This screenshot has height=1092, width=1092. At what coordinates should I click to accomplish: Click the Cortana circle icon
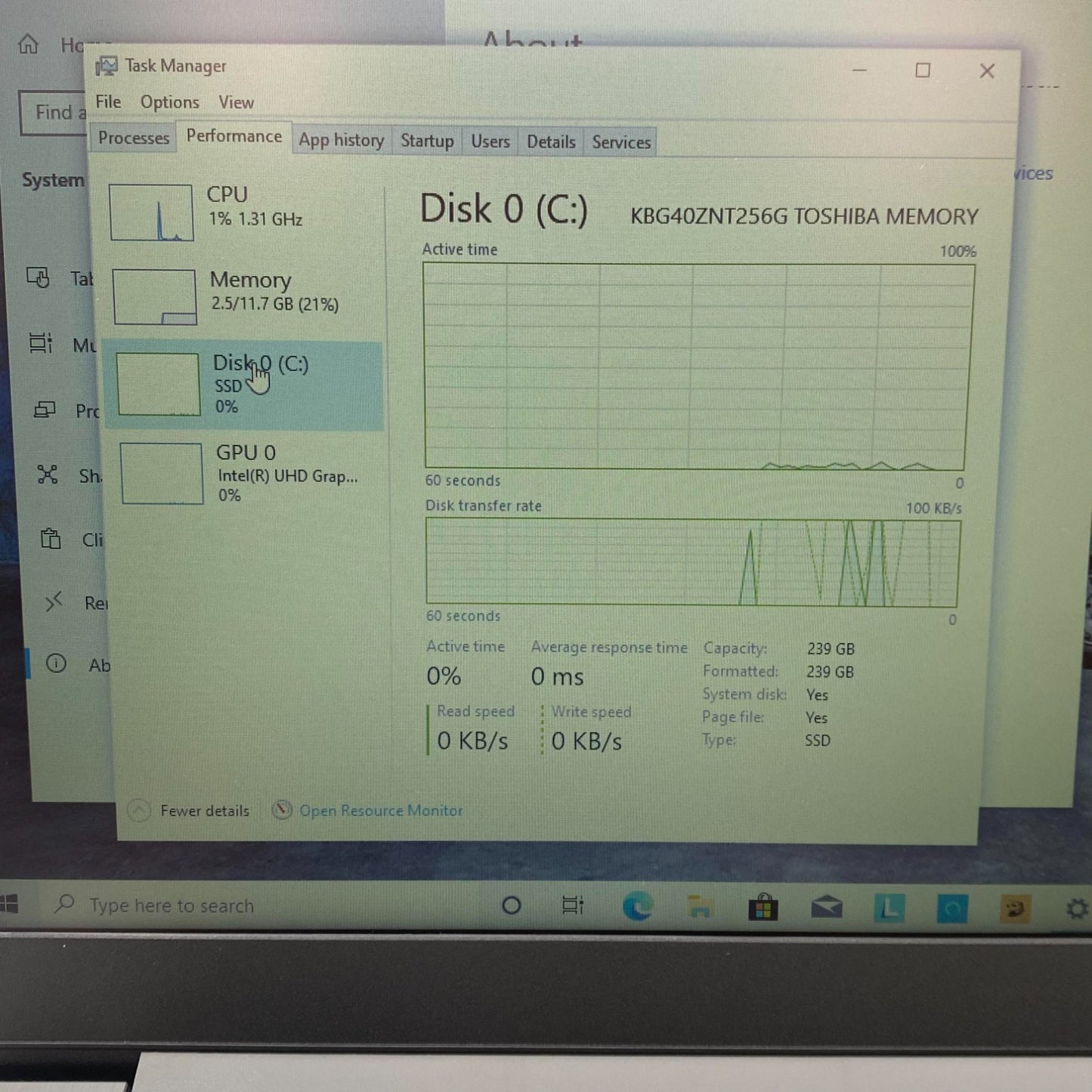(512, 905)
